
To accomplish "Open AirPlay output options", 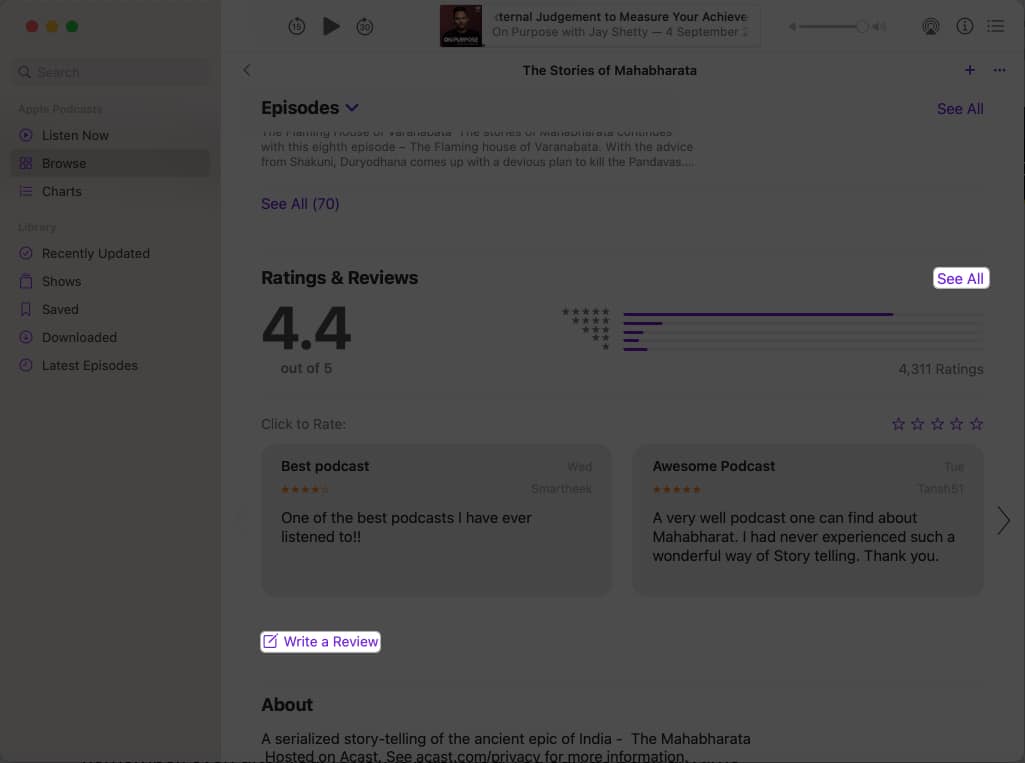I will (x=930, y=27).
